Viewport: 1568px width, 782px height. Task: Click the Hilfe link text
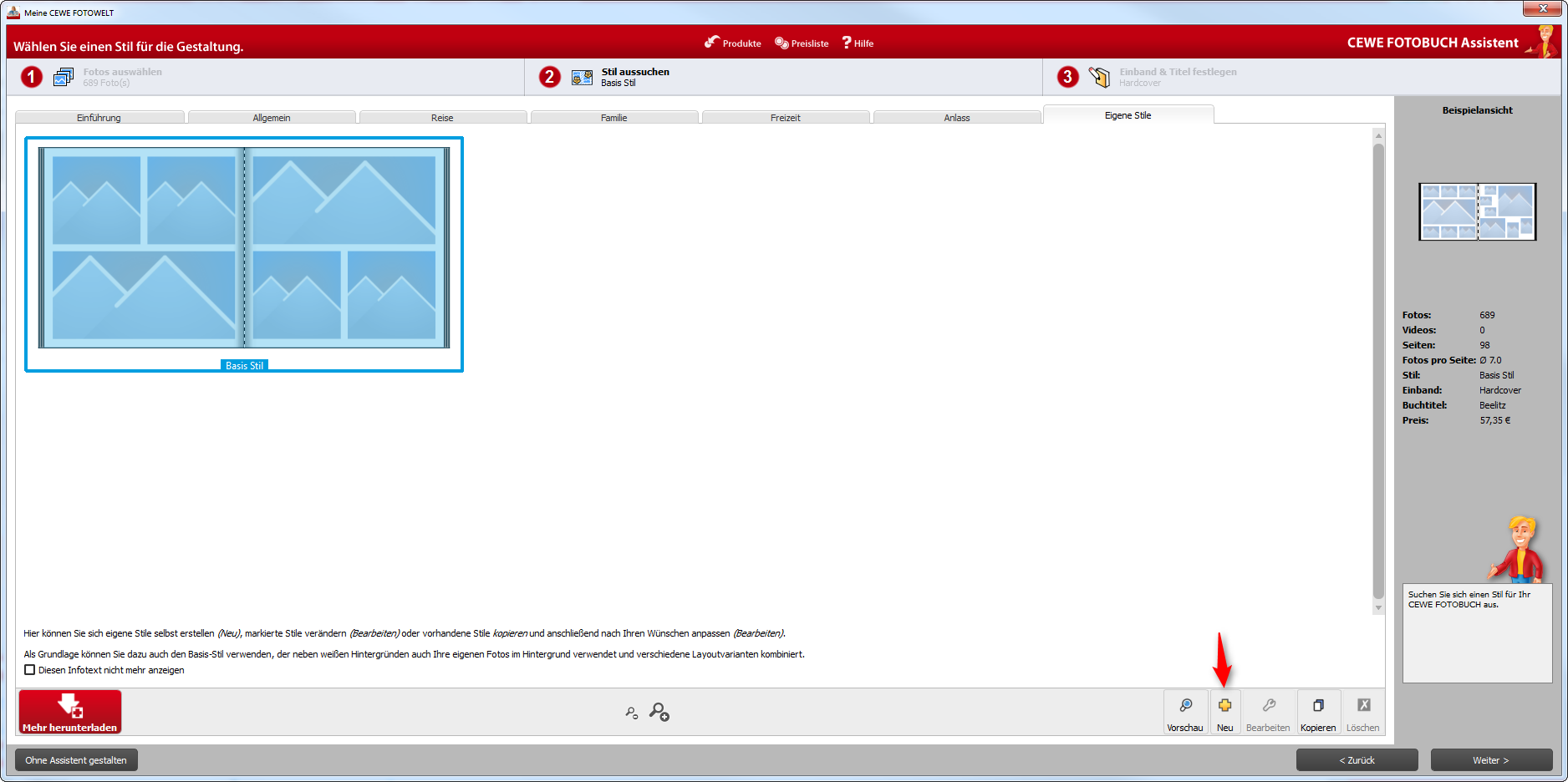pyautogui.click(x=864, y=43)
